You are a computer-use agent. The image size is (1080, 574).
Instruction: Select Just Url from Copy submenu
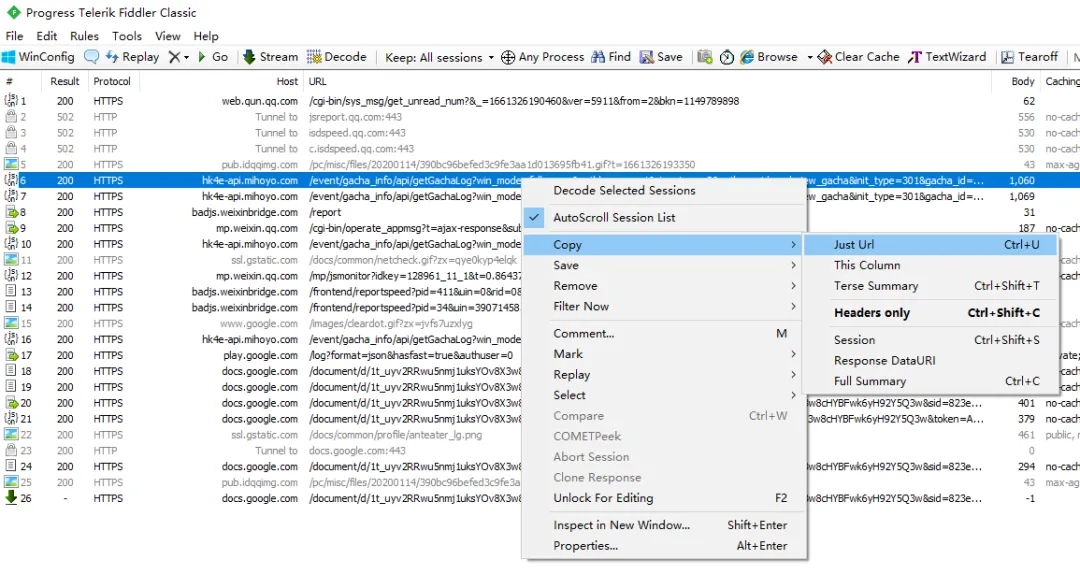click(x=853, y=245)
